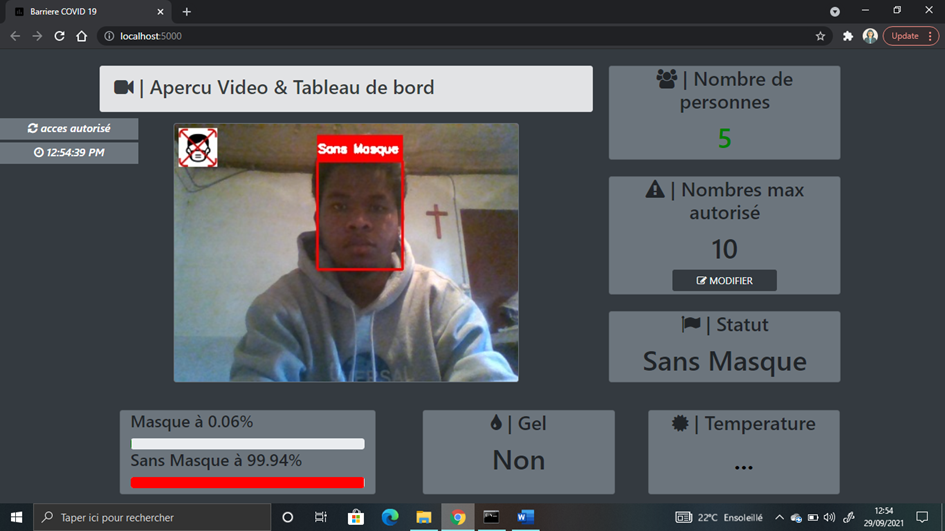The width and height of the screenshot is (945, 531).
Task: Click the Masque progress bar
Action: tap(248, 444)
